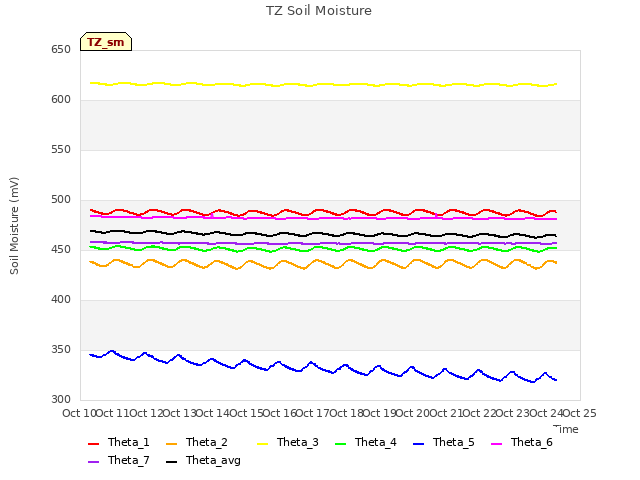The height and width of the screenshot is (480, 640).
Task: Click the 500 y-axis tick label
Action: point(61,200)
